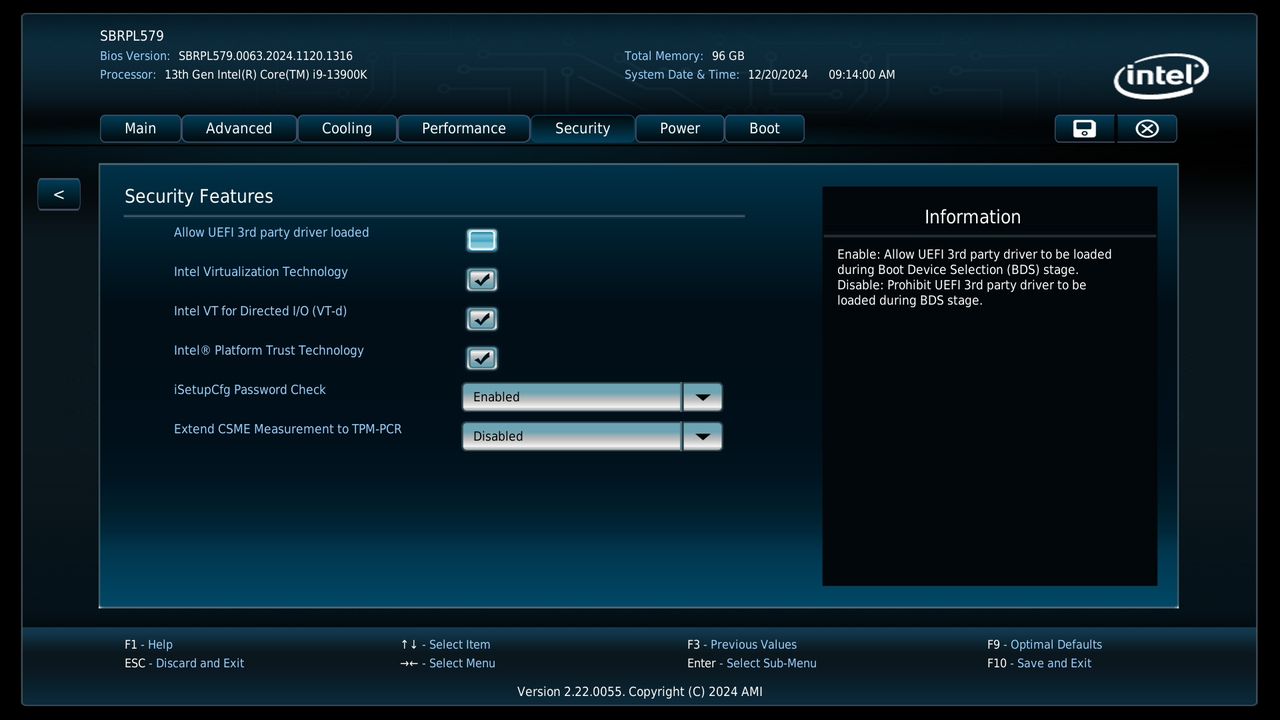Select Intel VT for Directed I/O label
This screenshot has height=720, width=1280.
pyautogui.click(x=260, y=311)
